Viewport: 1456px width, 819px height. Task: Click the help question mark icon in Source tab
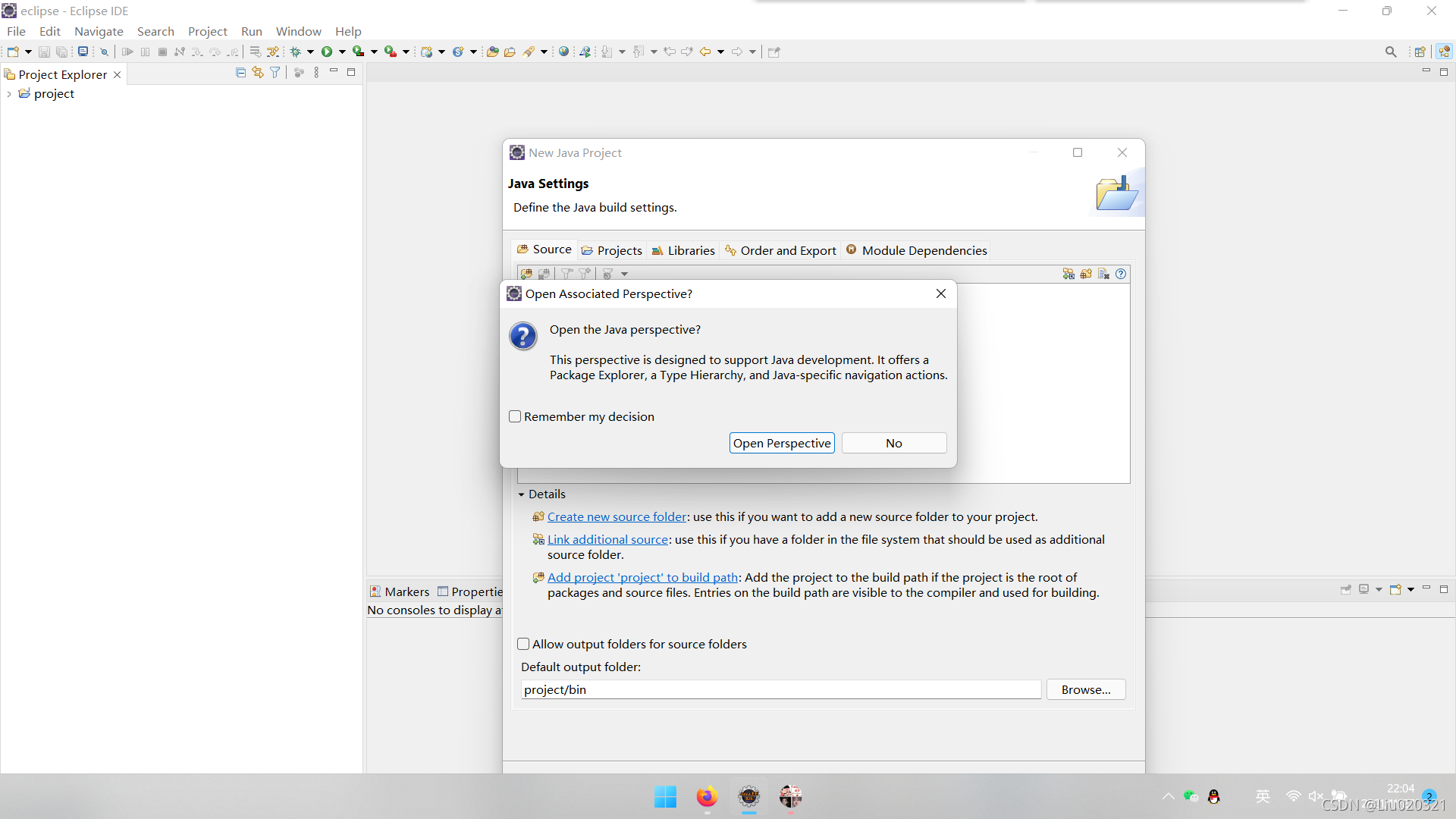(x=1121, y=274)
